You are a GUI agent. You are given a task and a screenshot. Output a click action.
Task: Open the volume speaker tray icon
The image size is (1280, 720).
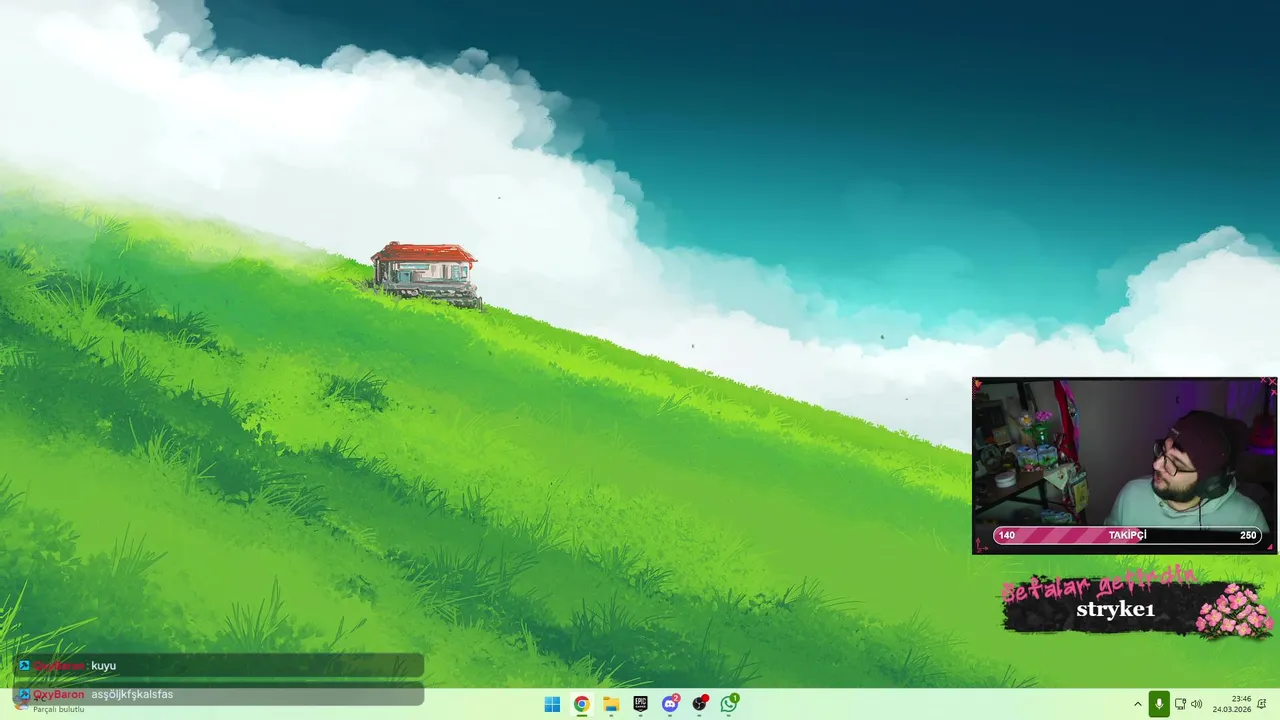pos(1196,704)
